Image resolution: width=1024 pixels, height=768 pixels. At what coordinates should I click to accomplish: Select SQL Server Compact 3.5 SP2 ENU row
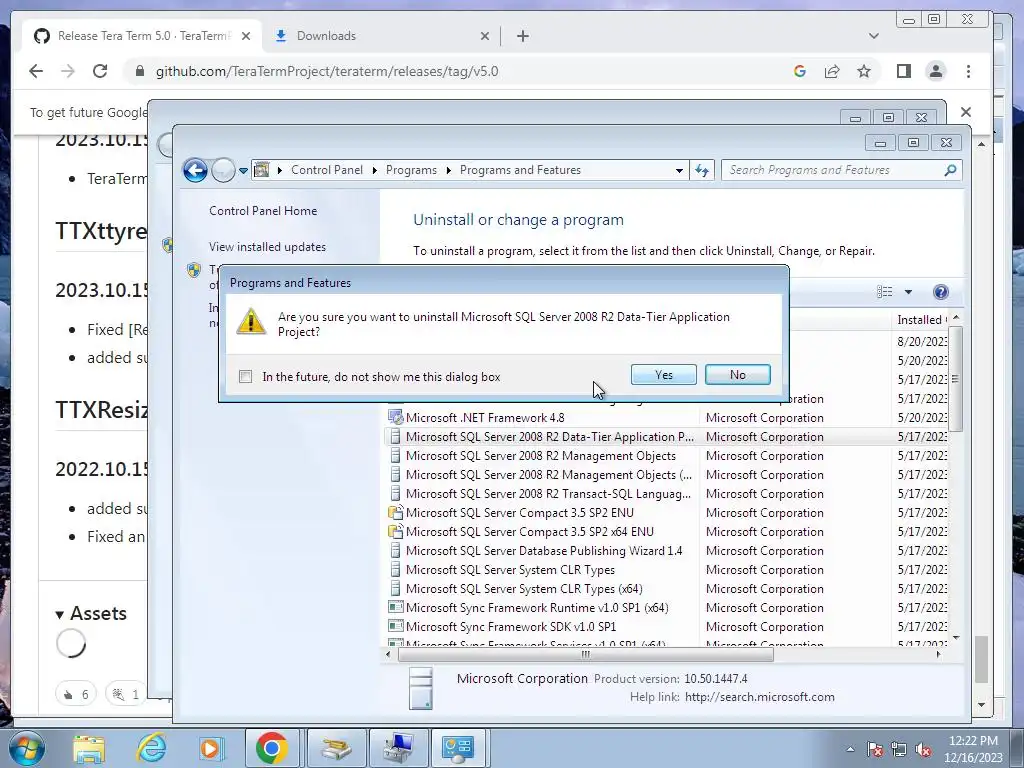666,513
